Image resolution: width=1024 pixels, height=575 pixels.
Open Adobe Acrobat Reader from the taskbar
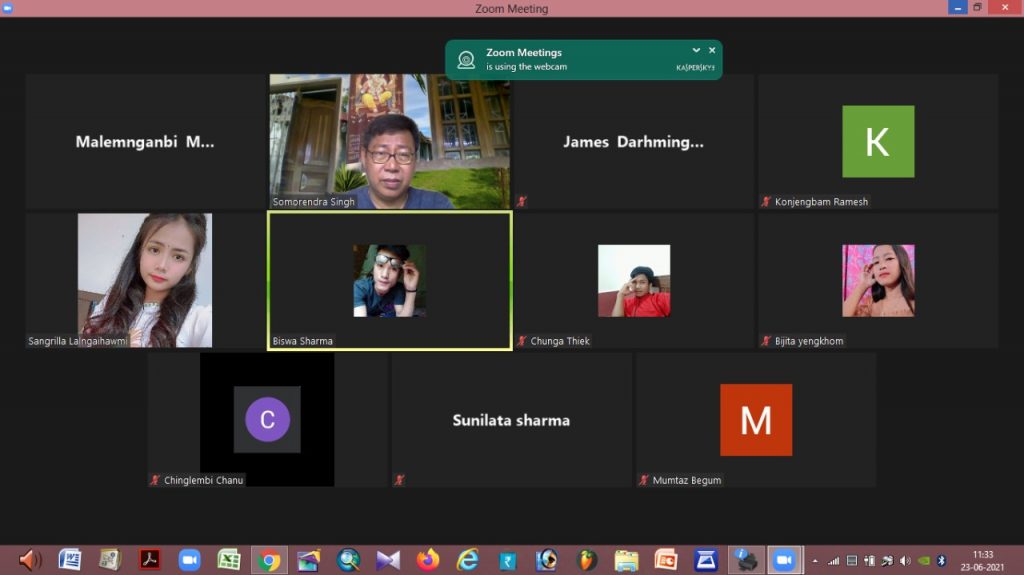[150, 560]
